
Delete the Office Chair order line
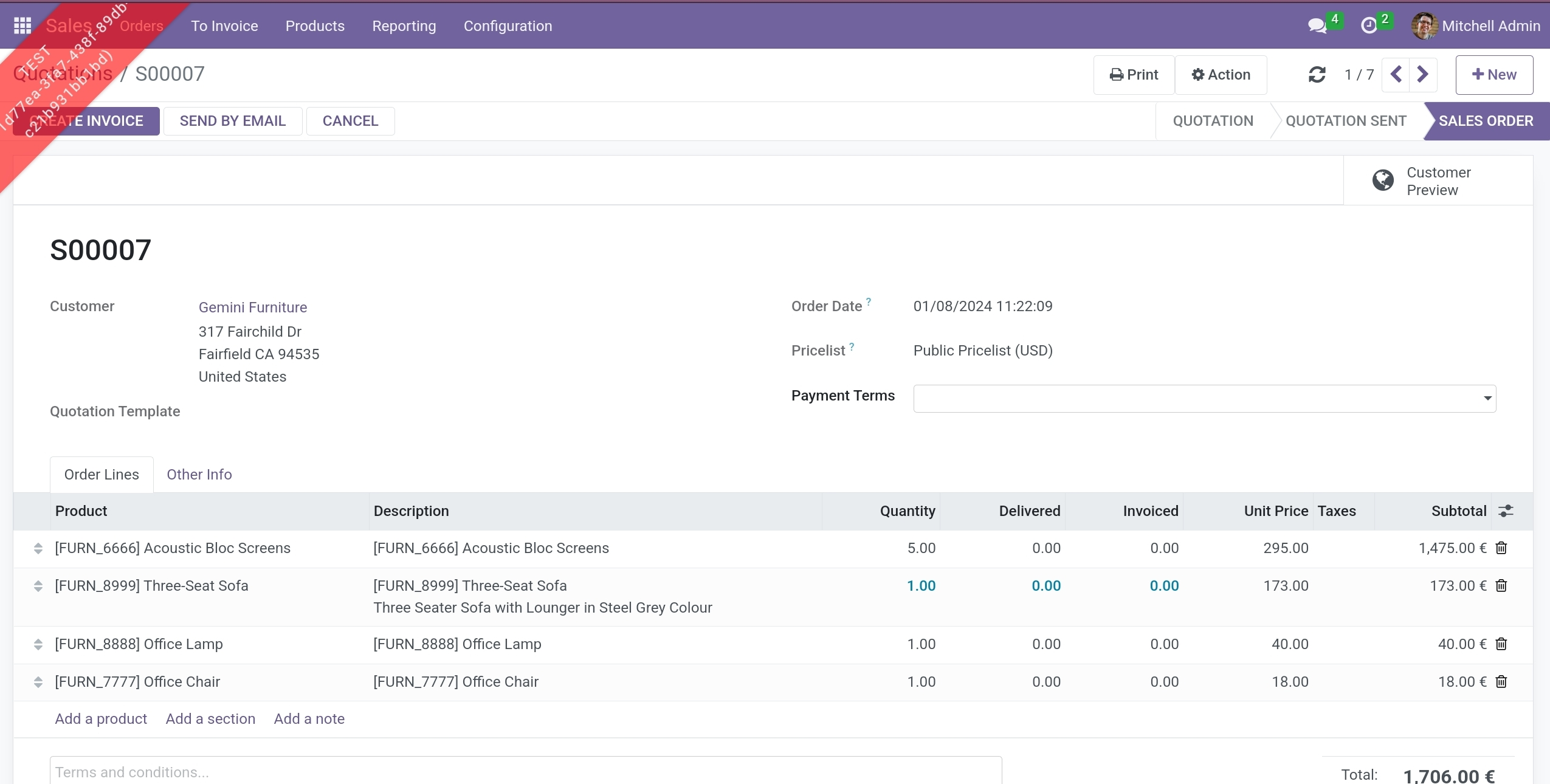click(1501, 682)
